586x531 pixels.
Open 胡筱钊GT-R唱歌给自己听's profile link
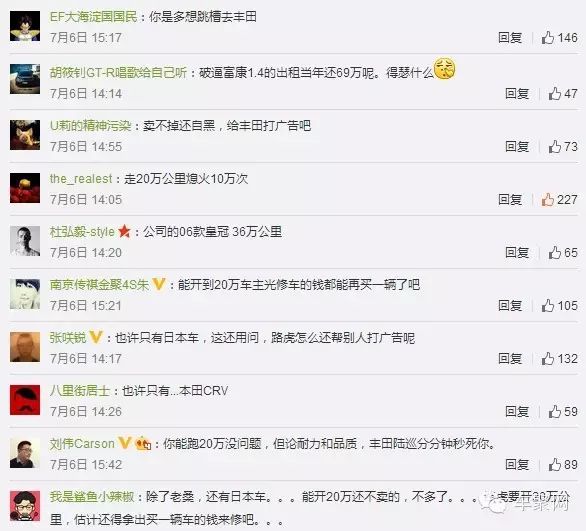pos(118,72)
